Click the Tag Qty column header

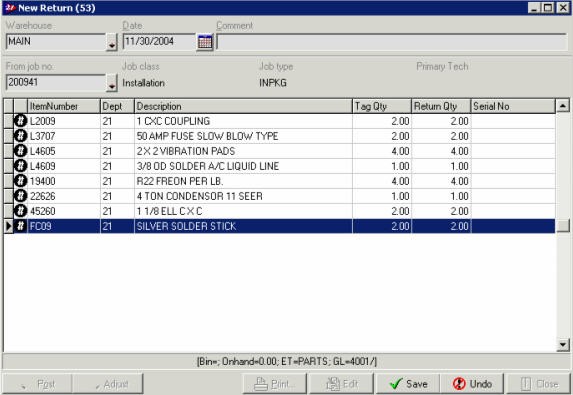tap(382, 106)
